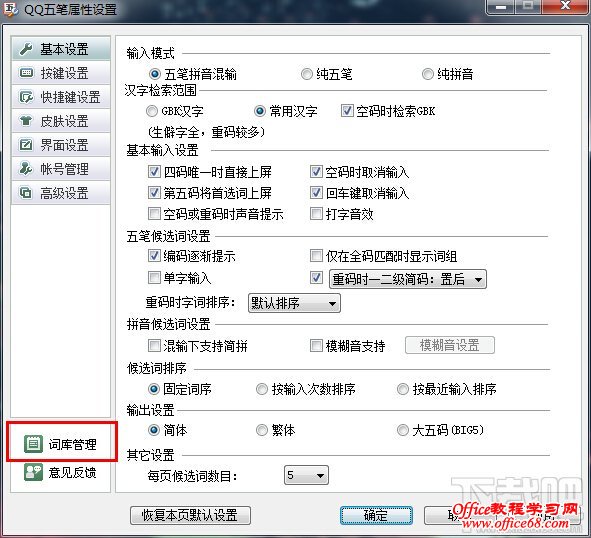Click the 皮肤设置 shirt icon
This screenshot has height=538, width=591.
tap(26, 121)
